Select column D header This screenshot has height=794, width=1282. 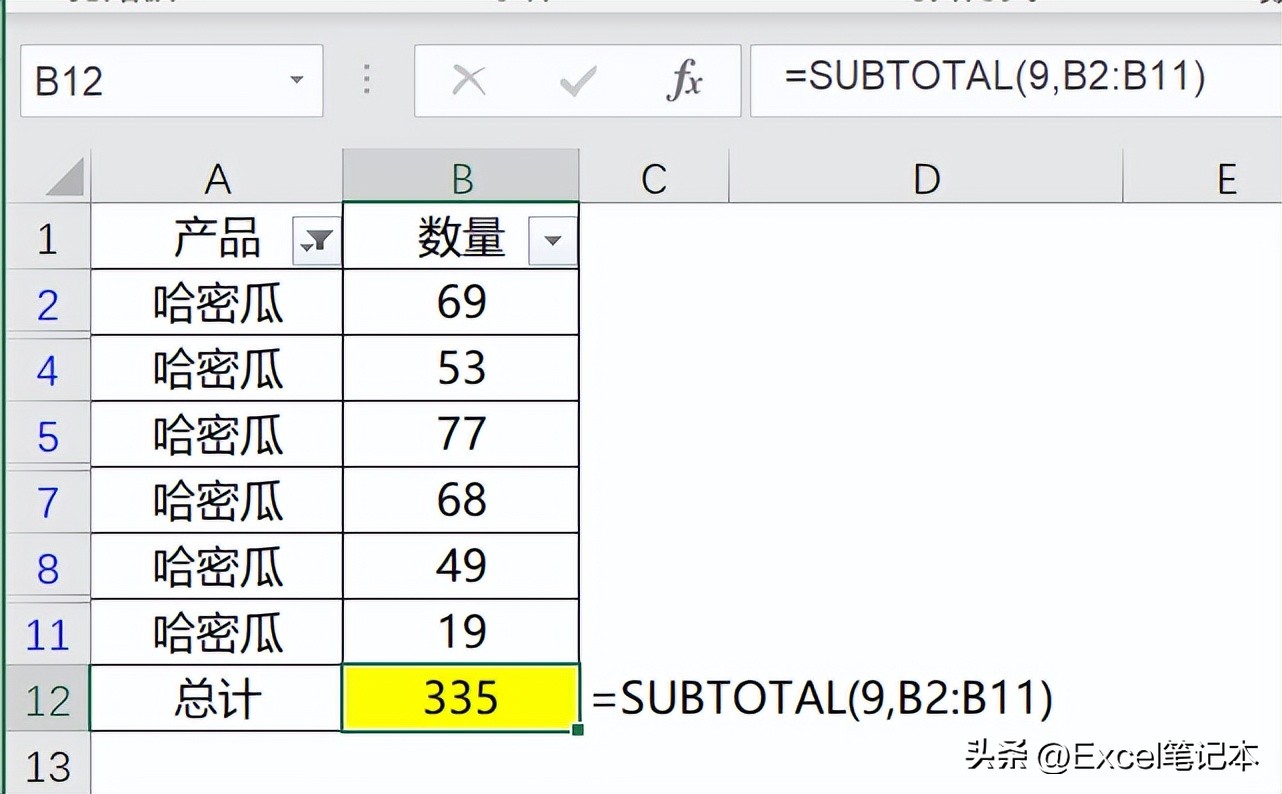(926, 179)
